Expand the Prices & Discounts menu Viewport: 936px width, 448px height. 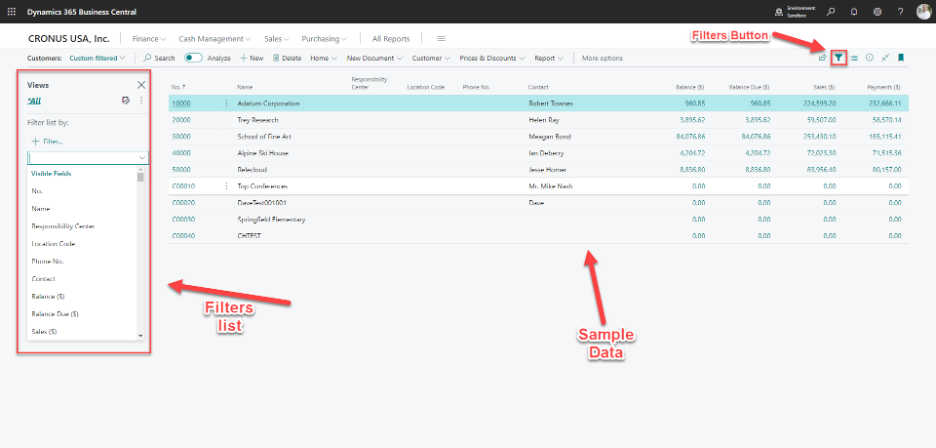click(x=492, y=58)
